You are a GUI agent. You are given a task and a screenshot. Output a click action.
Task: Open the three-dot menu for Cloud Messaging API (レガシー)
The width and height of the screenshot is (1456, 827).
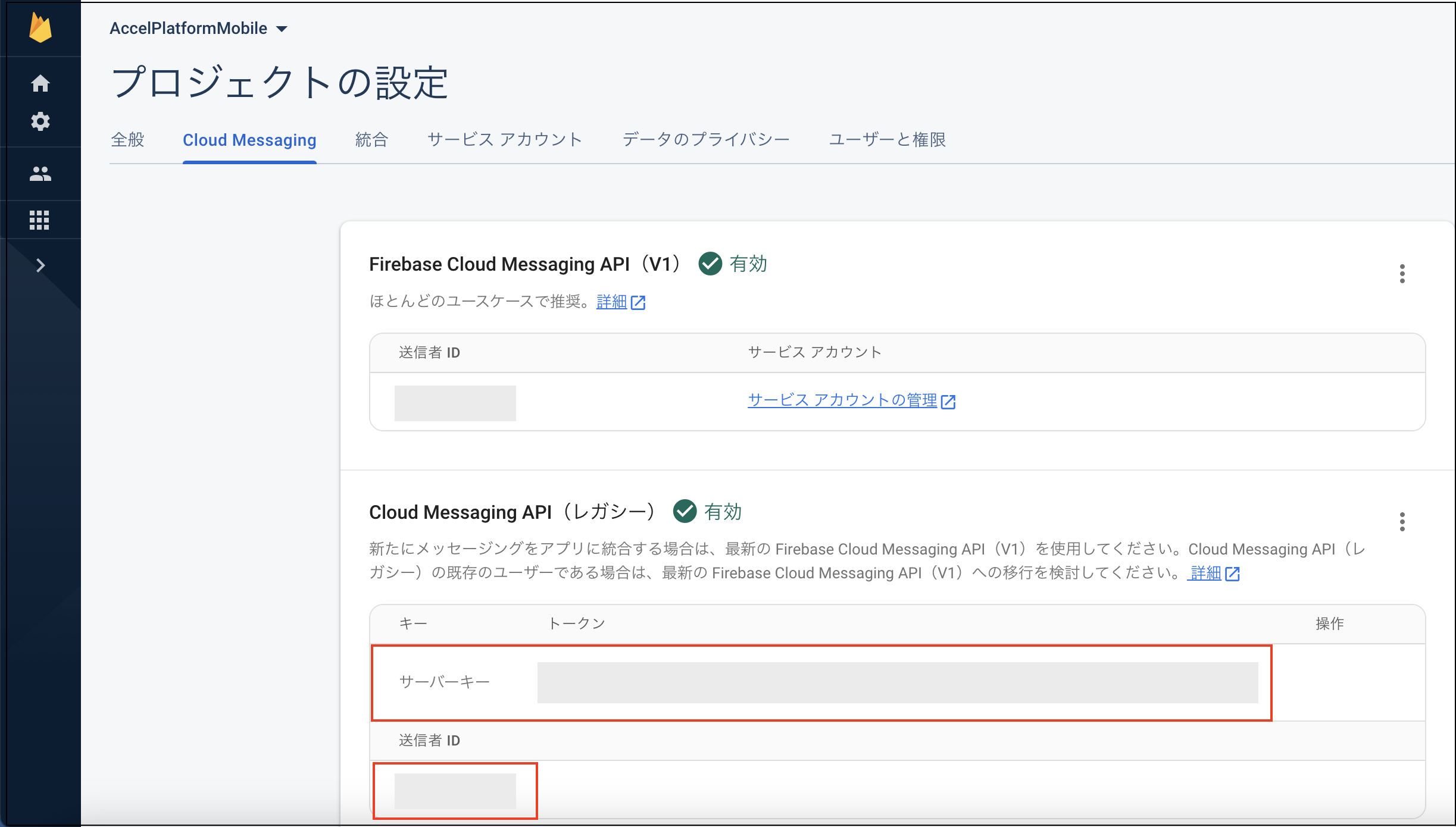1402,522
